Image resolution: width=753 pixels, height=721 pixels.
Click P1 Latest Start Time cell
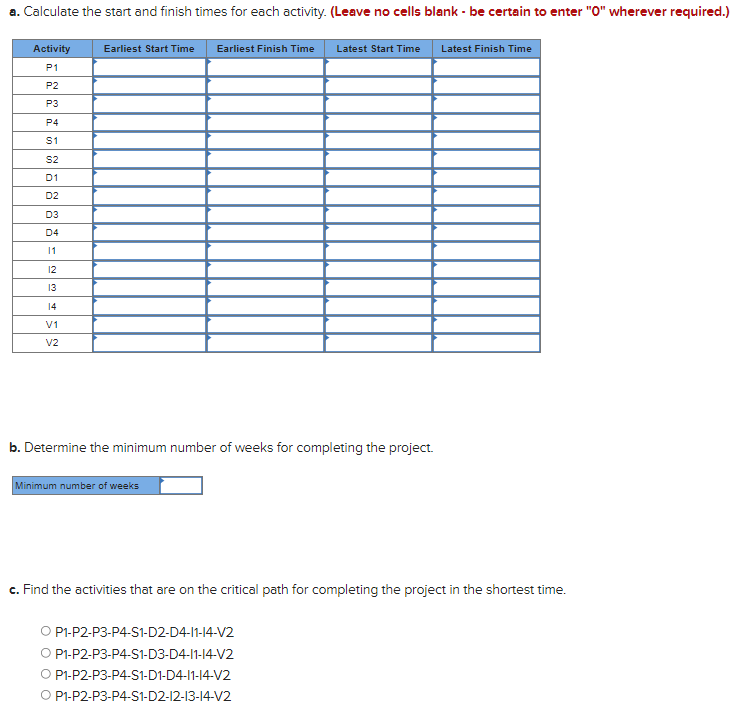click(x=378, y=67)
